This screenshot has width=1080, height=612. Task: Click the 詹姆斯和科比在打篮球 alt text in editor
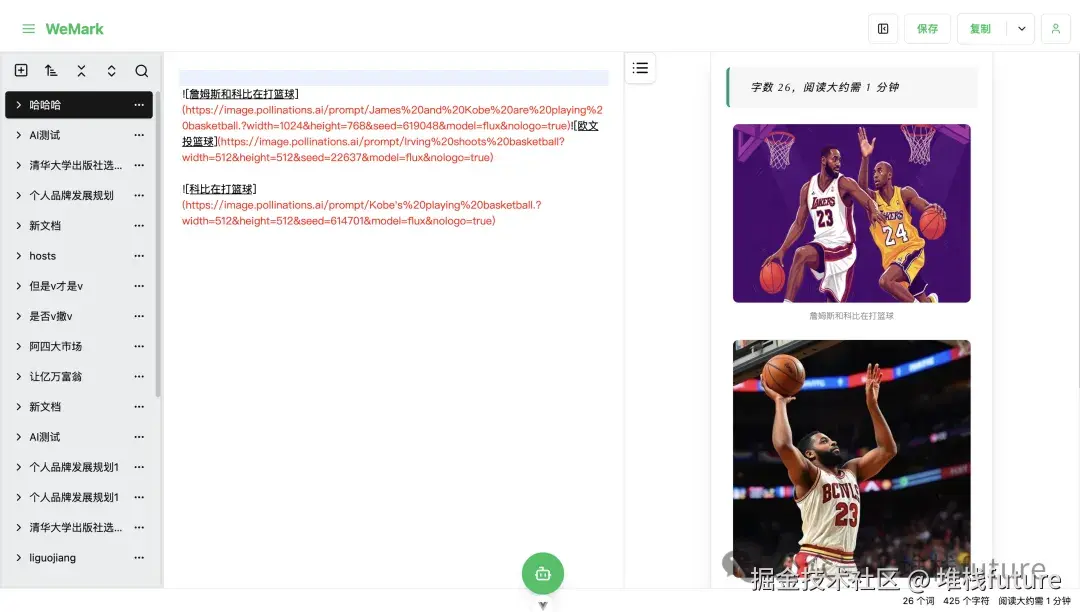[242, 94]
